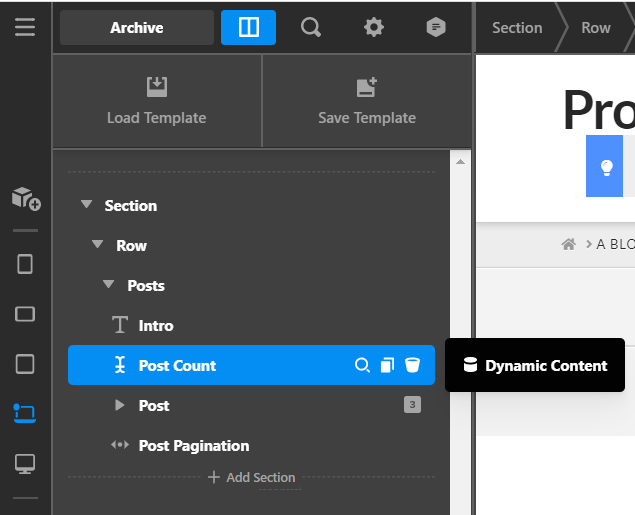
Task: Open the add elements cube icon
Action: [x=26, y=198]
